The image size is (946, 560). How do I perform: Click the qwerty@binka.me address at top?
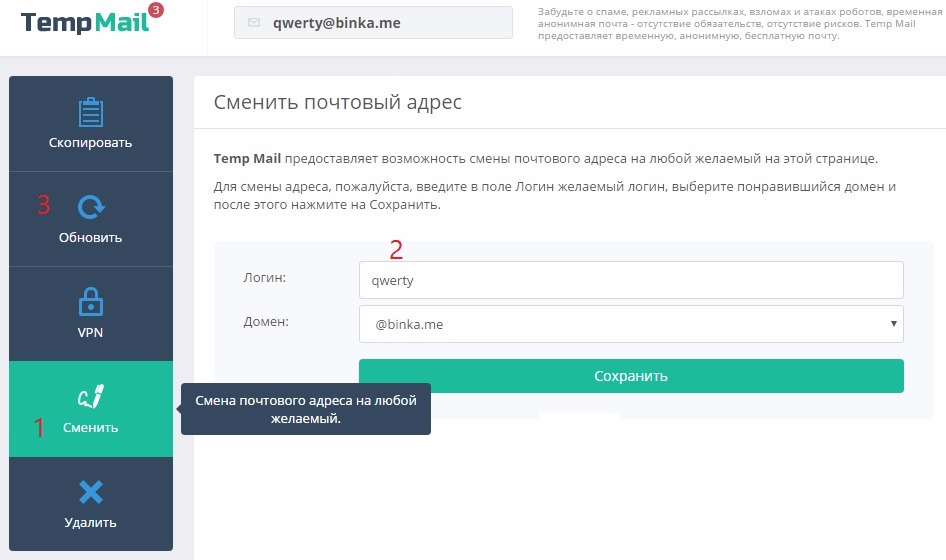[x=336, y=23]
